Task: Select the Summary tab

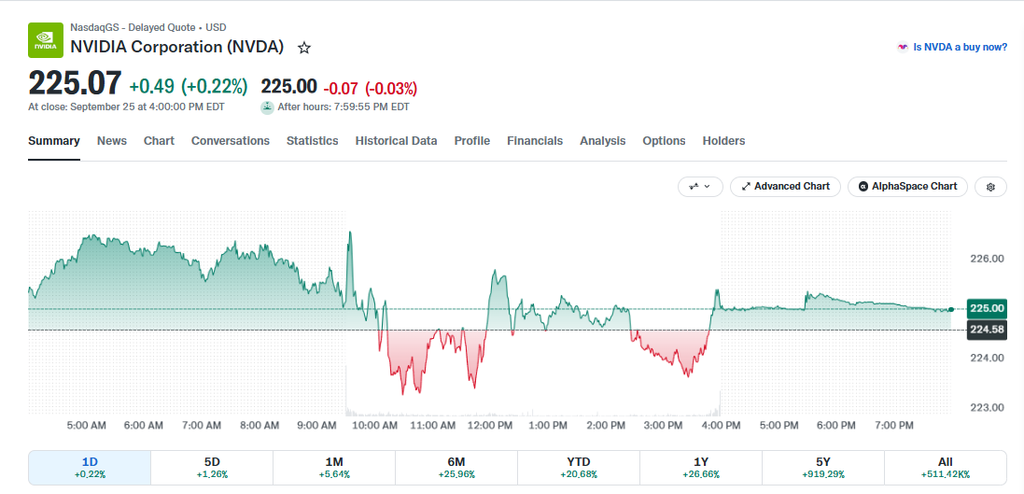Action: tap(54, 141)
